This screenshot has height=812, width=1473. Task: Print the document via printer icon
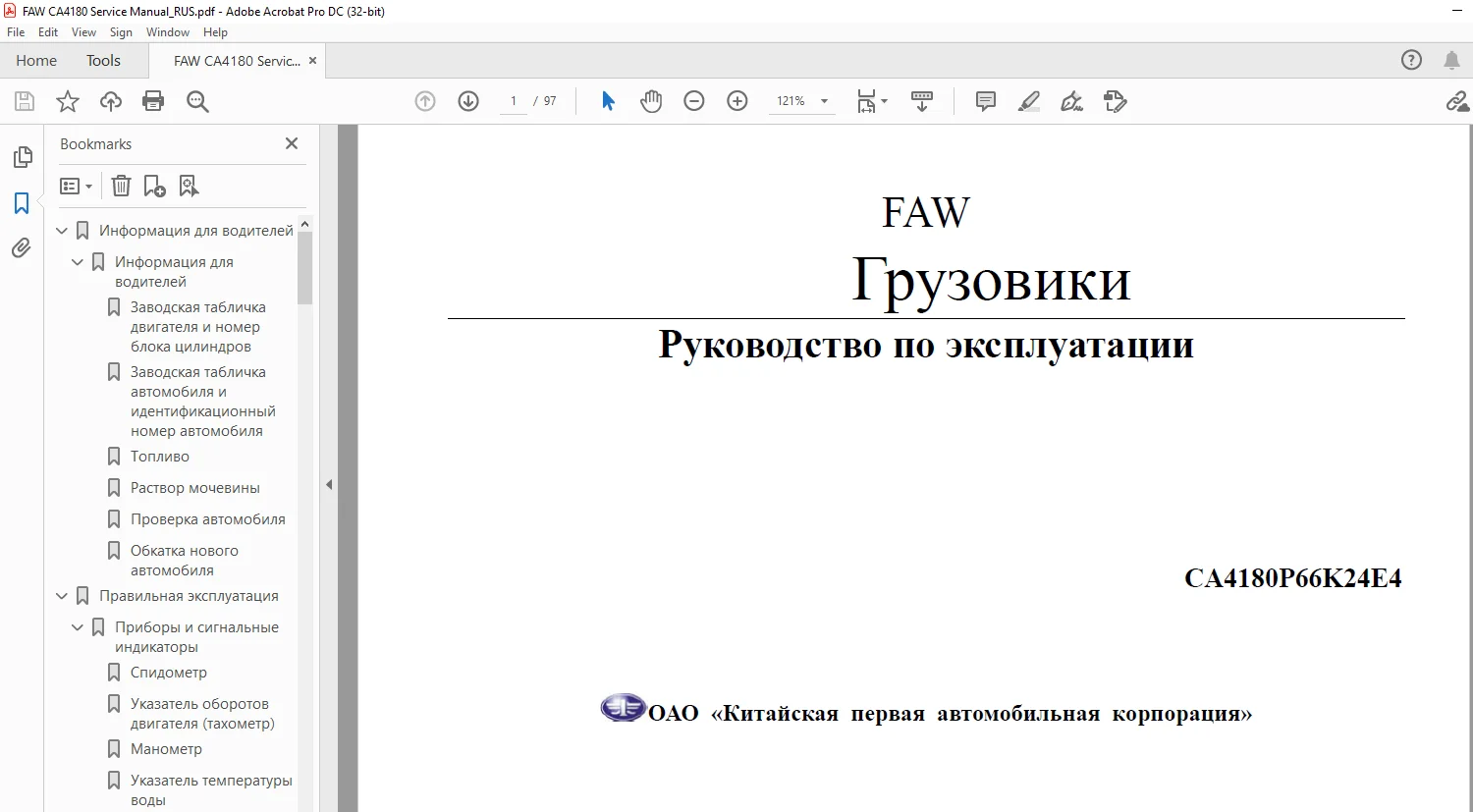[153, 101]
